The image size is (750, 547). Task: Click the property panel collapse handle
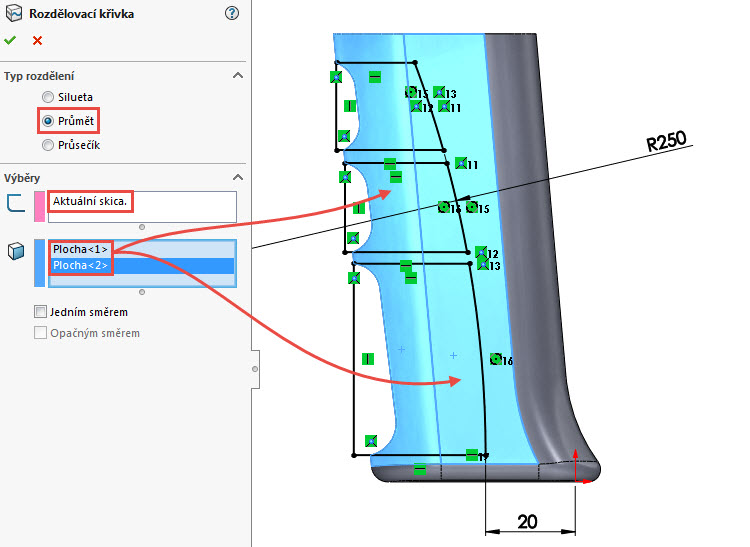click(255, 369)
